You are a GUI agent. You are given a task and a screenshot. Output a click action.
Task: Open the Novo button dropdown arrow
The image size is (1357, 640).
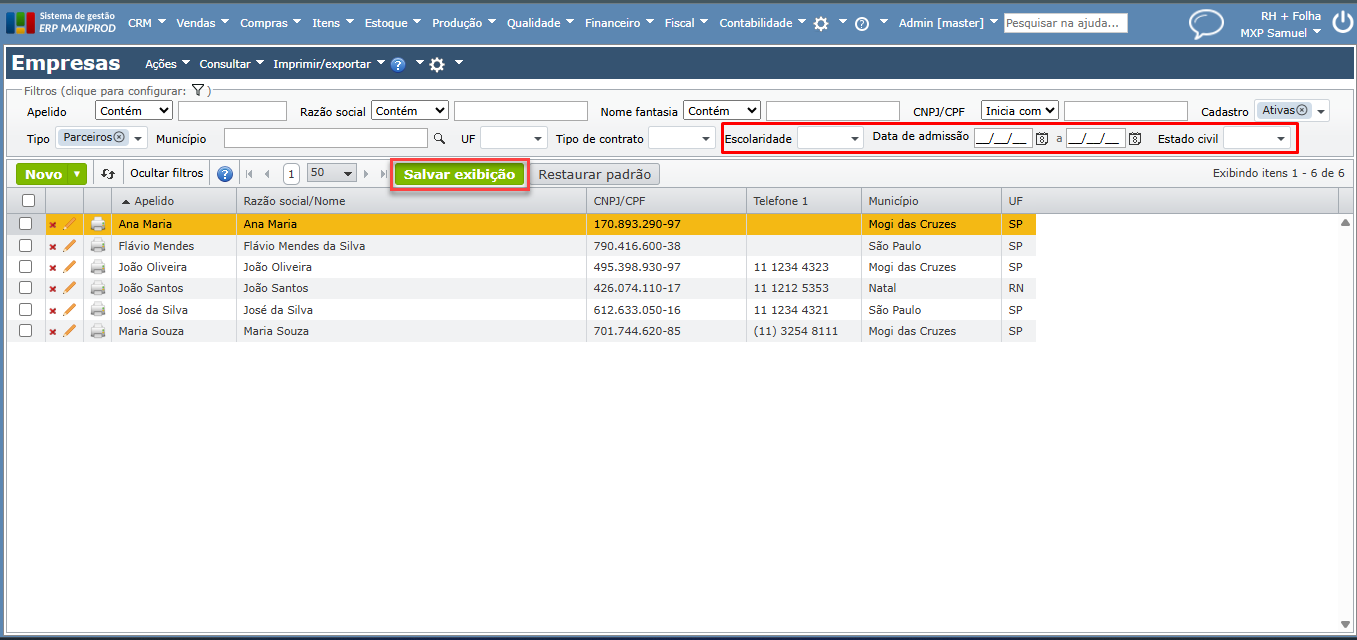pos(78,174)
